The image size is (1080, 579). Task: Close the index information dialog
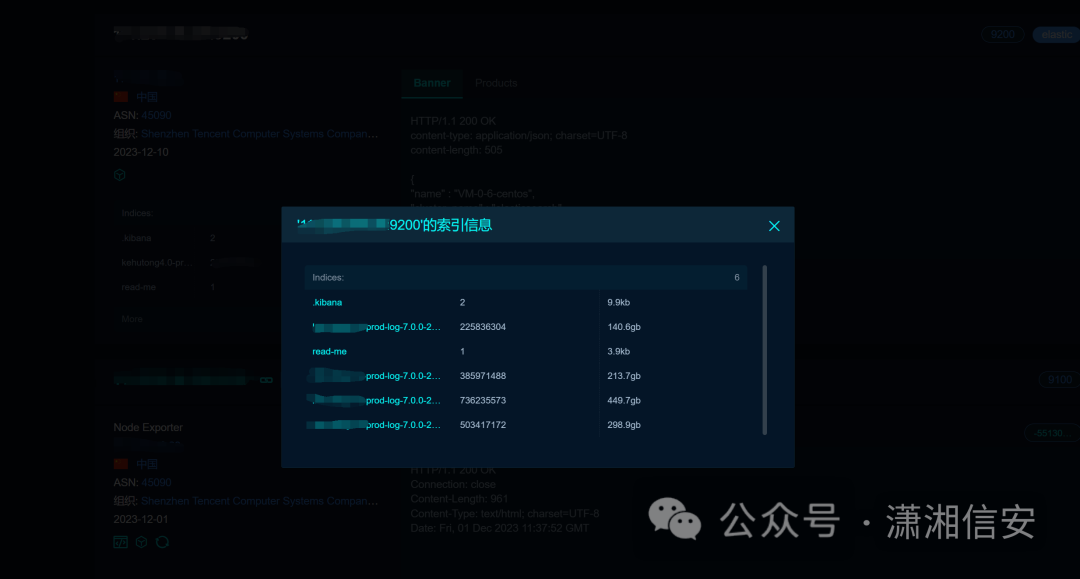point(774,226)
